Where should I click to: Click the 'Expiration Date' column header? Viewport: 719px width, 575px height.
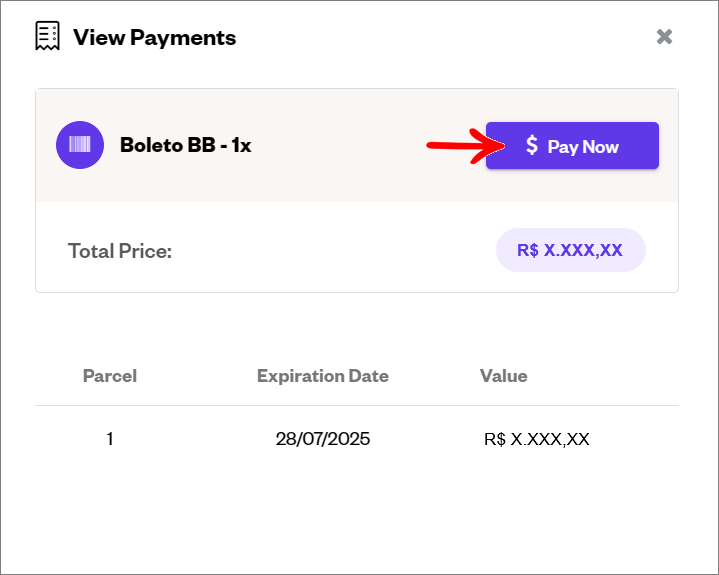[x=322, y=376]
